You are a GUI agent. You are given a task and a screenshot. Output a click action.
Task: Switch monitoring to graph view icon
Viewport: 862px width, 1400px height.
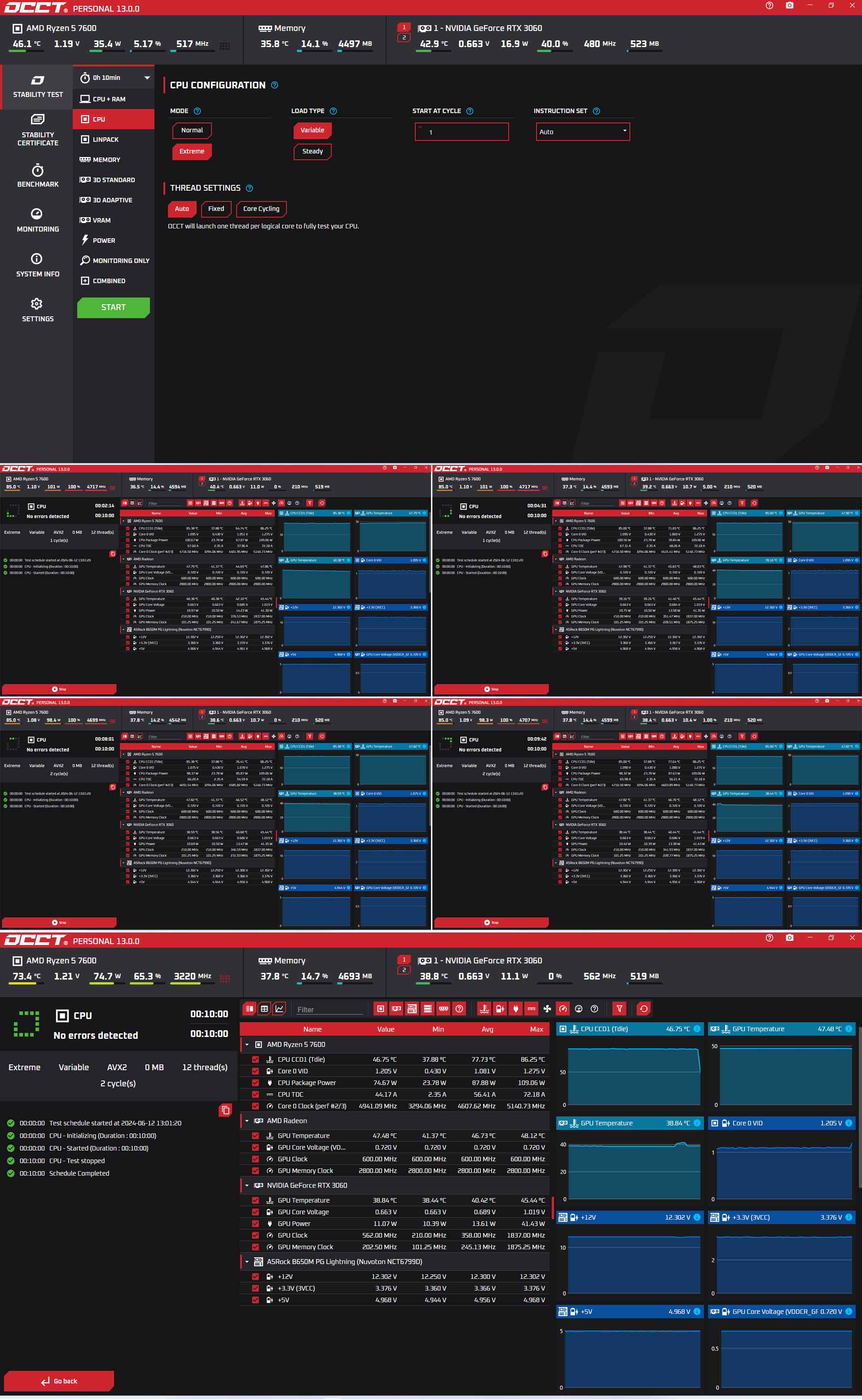point(279,1009)
